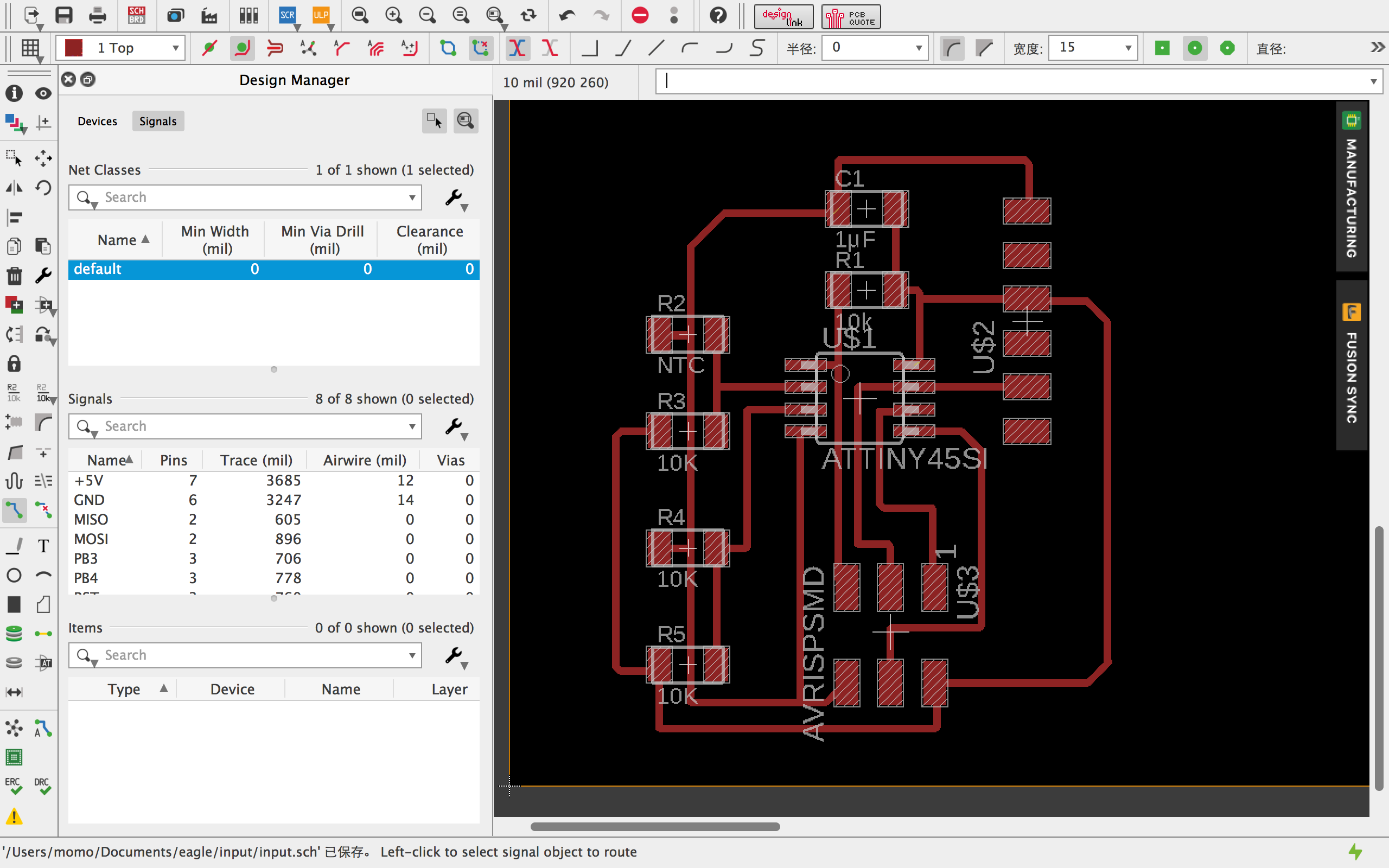Toggle the walkaround obstacles routing mode
Image resolution: width=1389 pixels, height=868 pixels.
(242, 48)
